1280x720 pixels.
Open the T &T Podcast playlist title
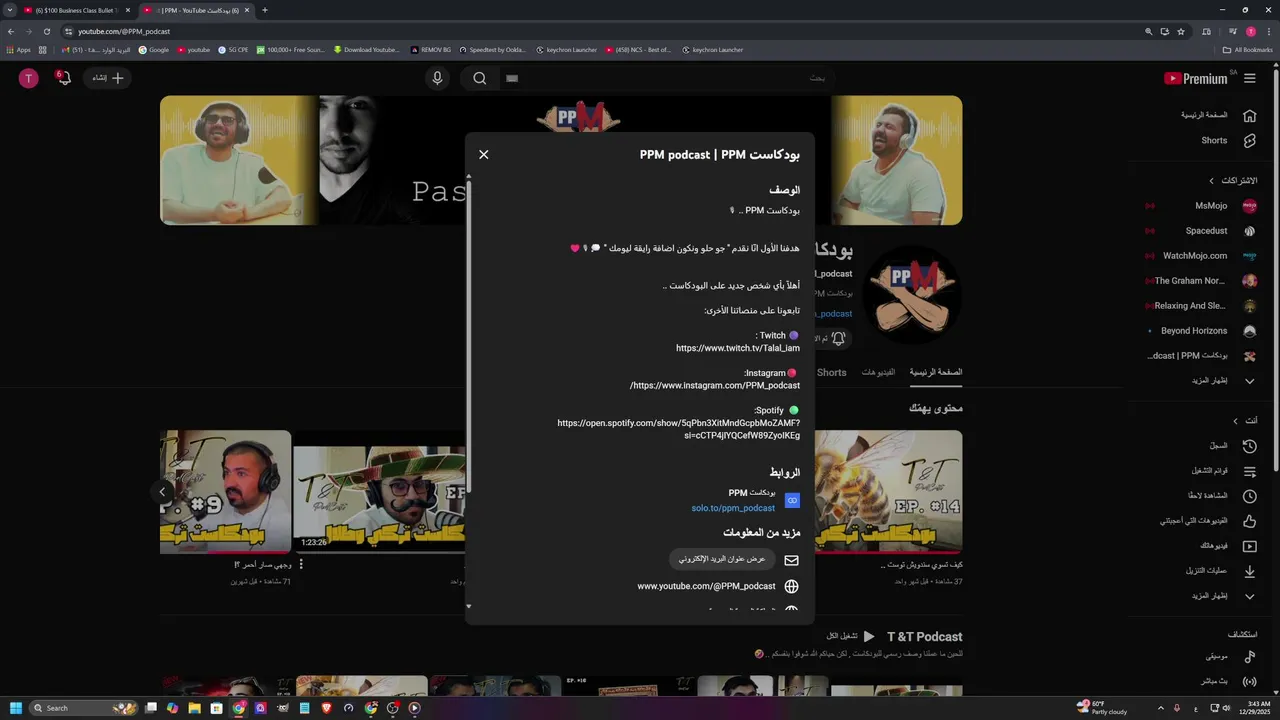coord(924,636)
